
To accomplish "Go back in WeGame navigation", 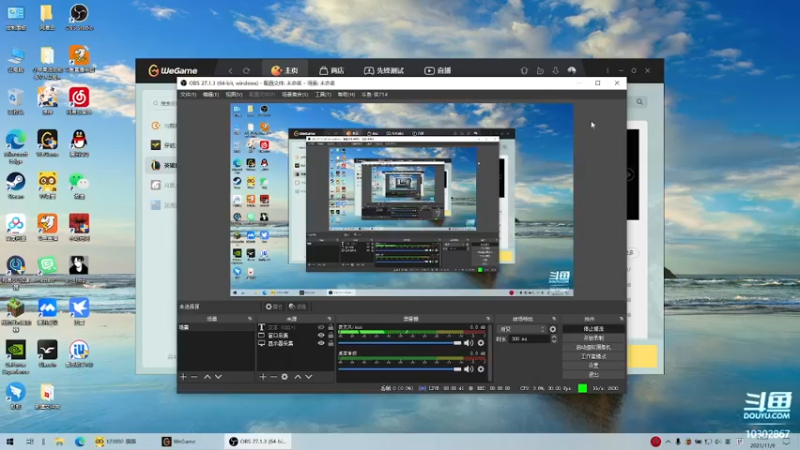I will pyautogui.click(x=231, y=70).
